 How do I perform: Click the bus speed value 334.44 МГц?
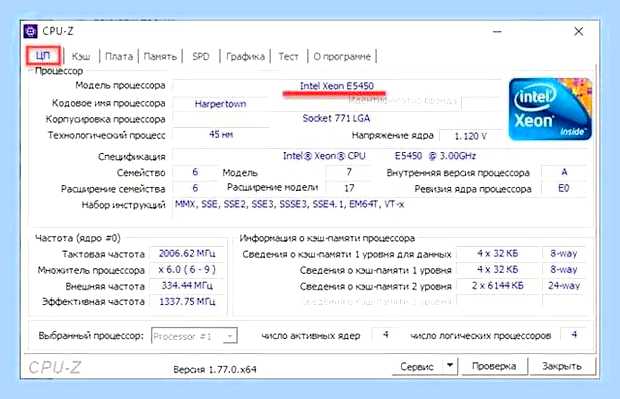(x=187, y=285)
